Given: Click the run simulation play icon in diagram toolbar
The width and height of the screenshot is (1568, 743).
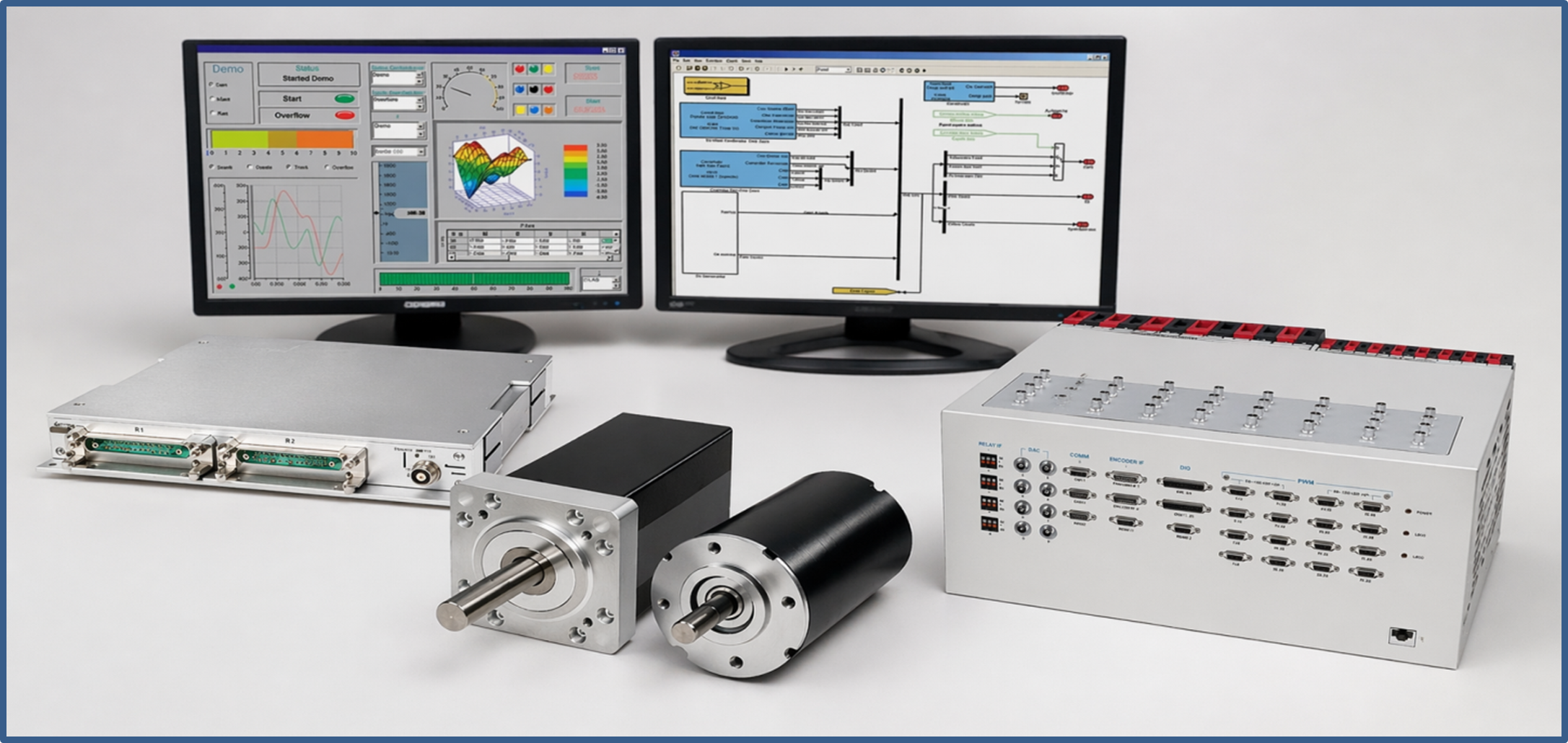Looking at the screenshot, I should (x=786, y=70).
